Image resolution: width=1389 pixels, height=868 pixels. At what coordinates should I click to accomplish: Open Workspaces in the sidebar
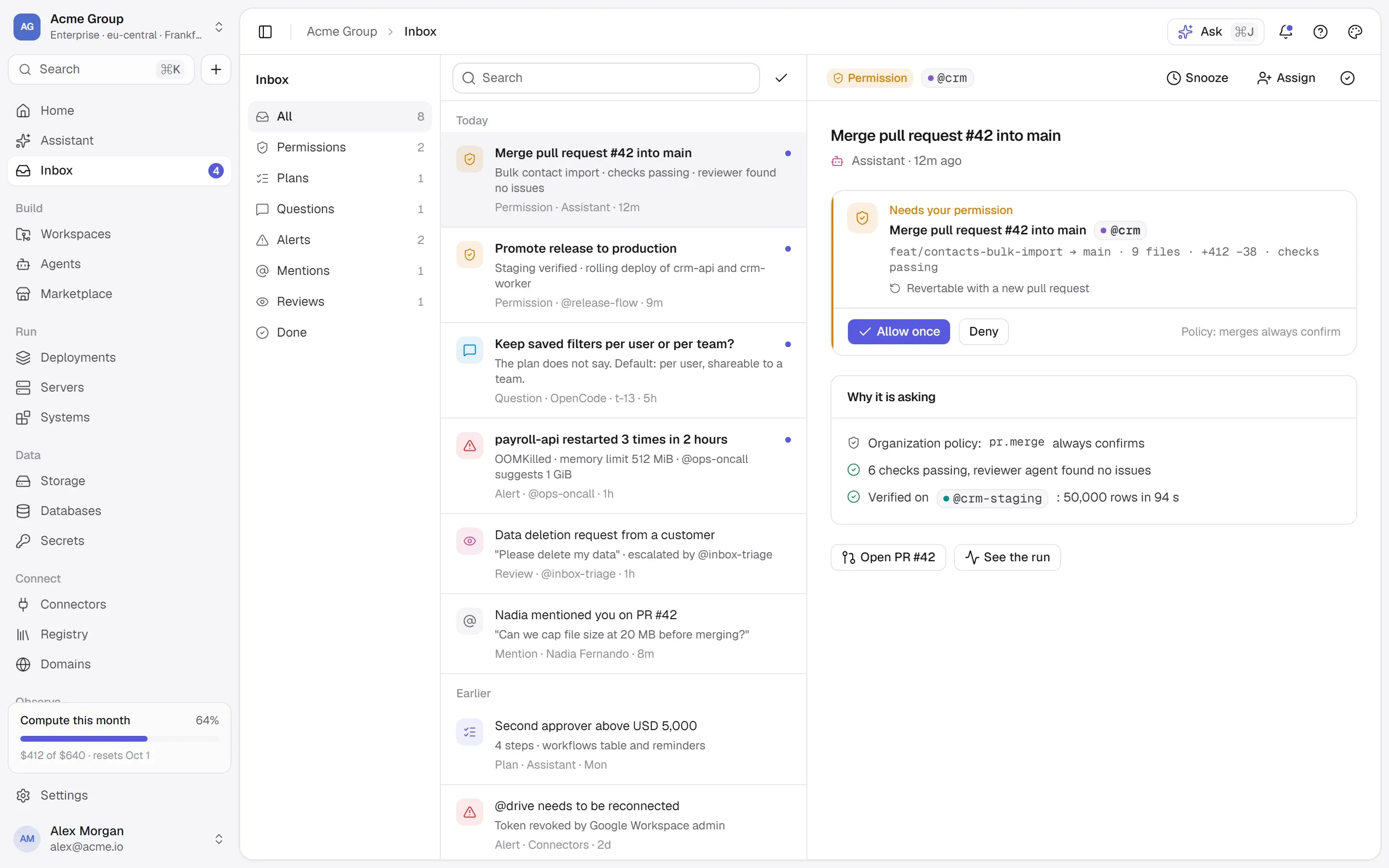click(120, 234)
